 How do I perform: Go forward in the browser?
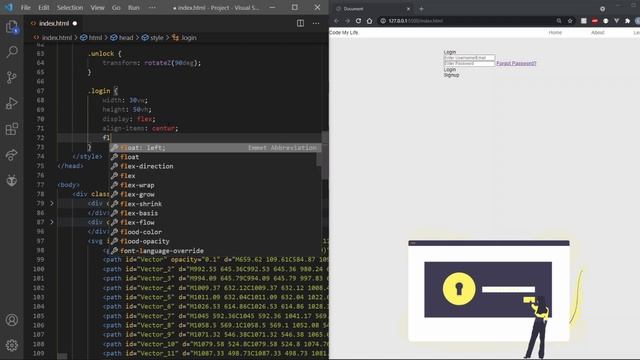point(347,21)
